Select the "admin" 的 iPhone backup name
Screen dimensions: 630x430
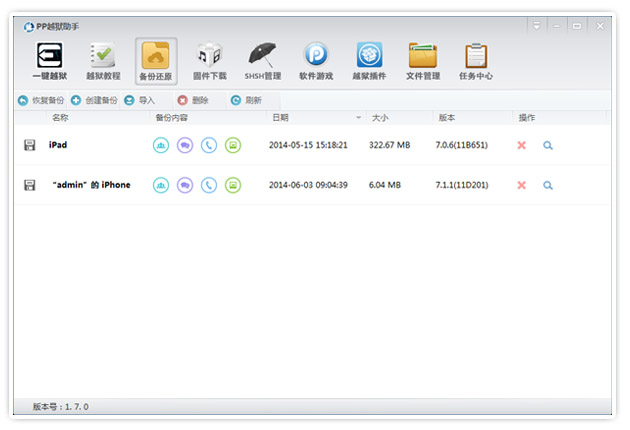coord(91,185)
